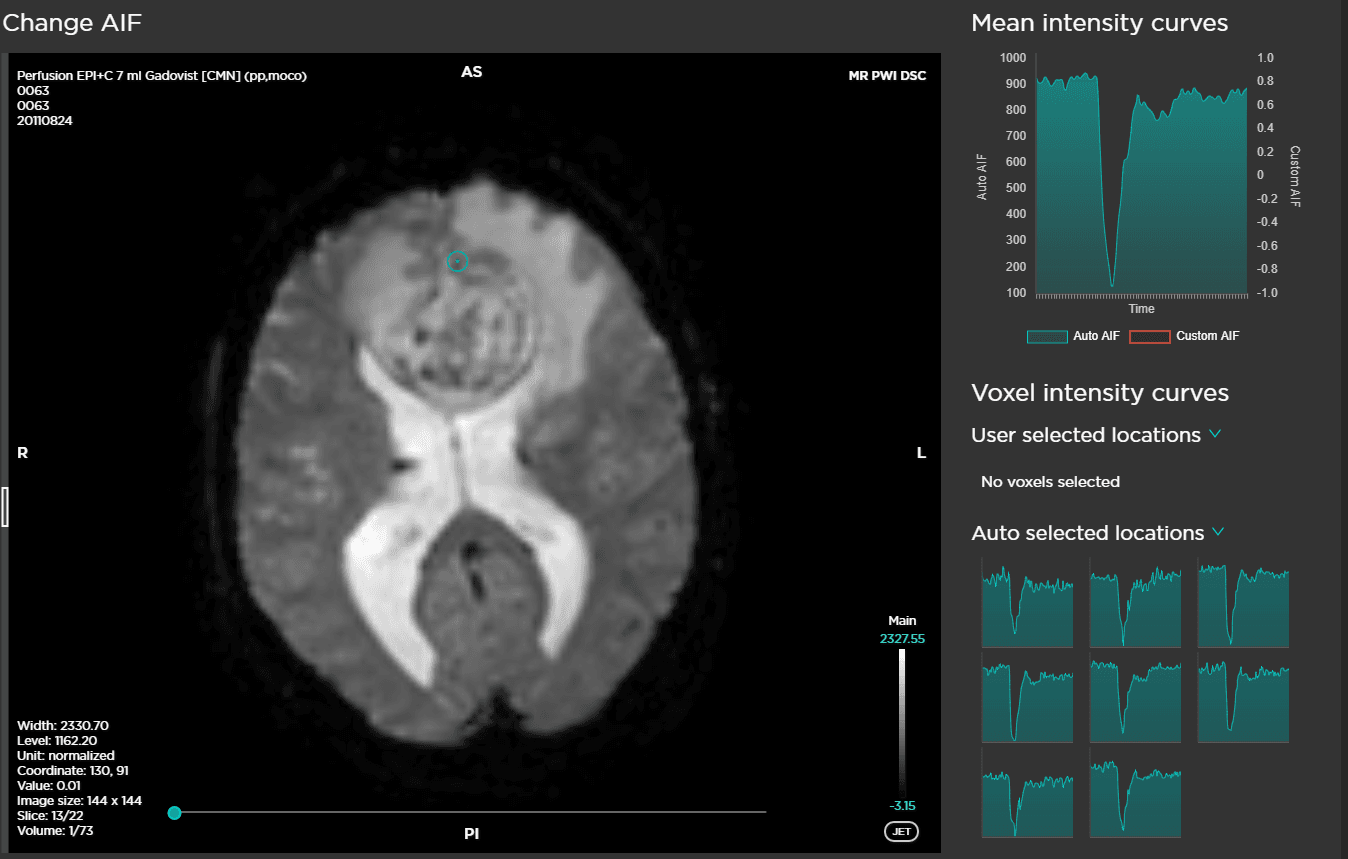Open first thumbnail in second curve row

1027,700
